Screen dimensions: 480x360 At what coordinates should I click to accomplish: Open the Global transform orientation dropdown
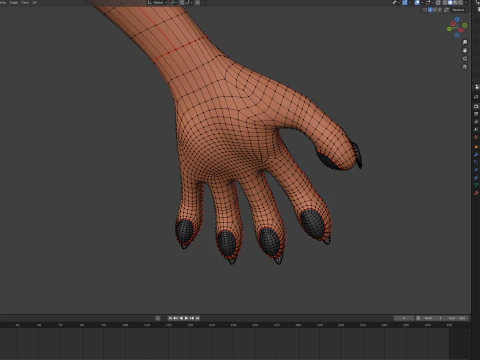click(x=157, y=2)
